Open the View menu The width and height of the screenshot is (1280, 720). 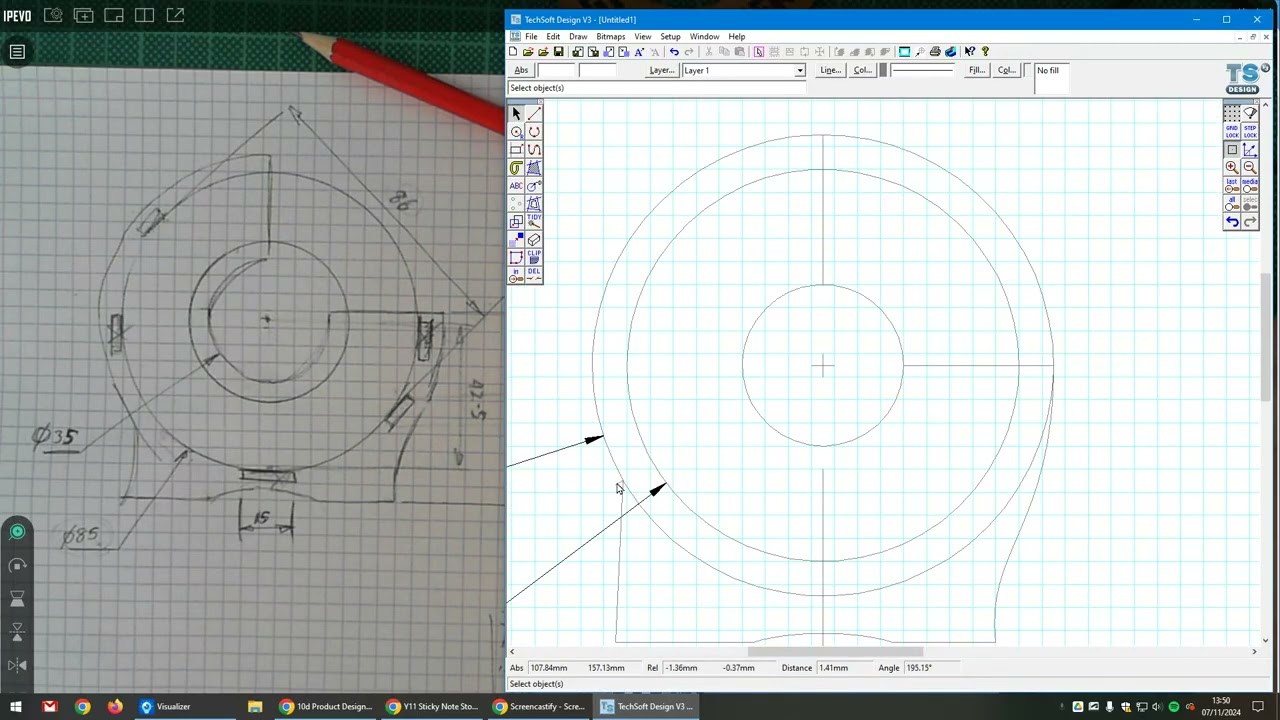tap(642, 37)
